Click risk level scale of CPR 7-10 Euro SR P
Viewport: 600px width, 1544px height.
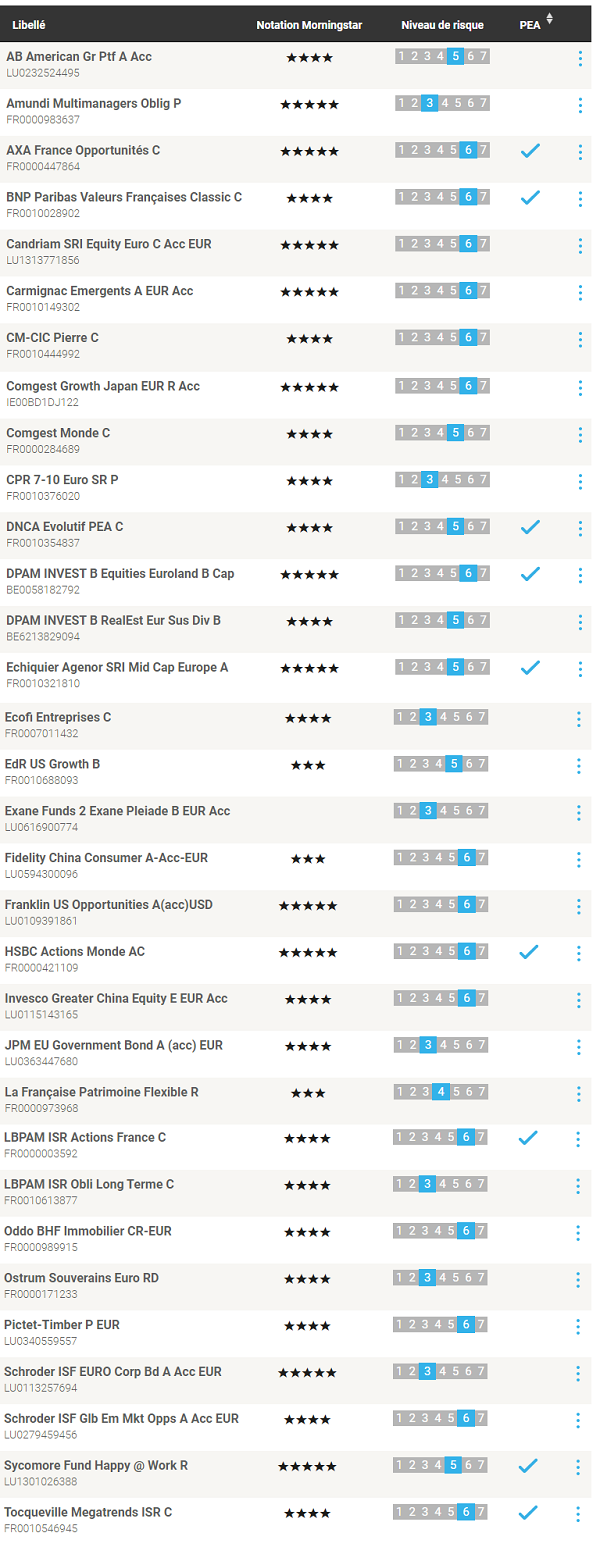coord(442,480)
